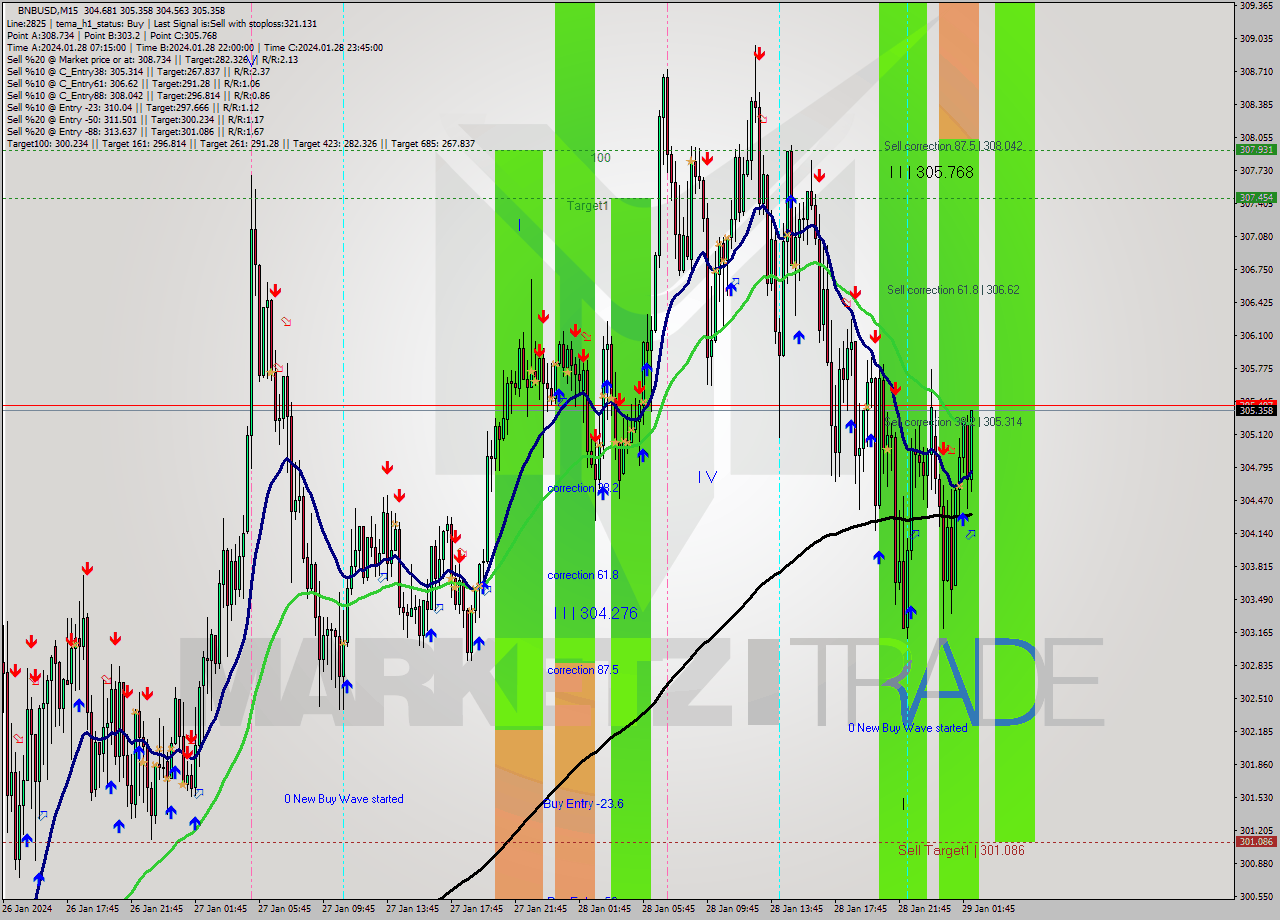Click the 'I V' wave label
1280x920 pixels.
[707, 477]
